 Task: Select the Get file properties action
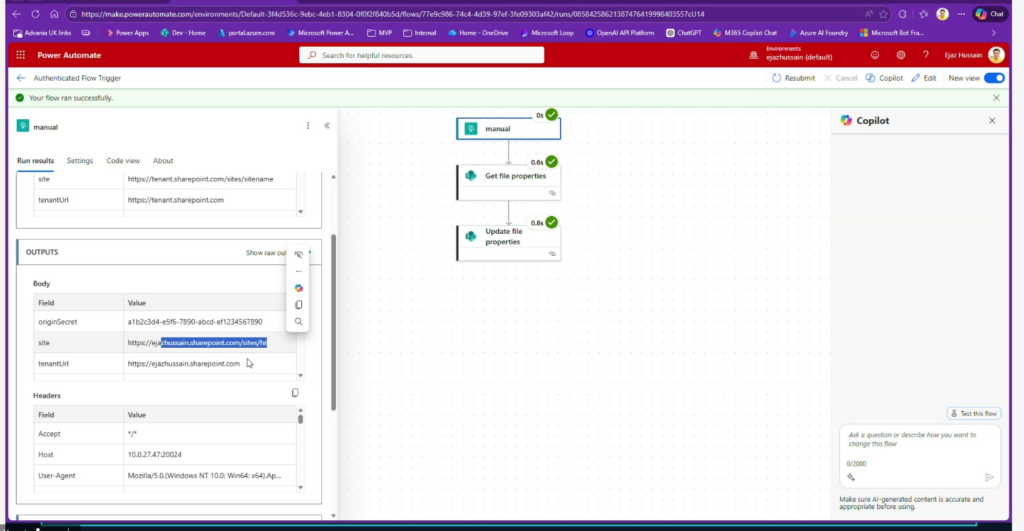click(x=508, y=182)
